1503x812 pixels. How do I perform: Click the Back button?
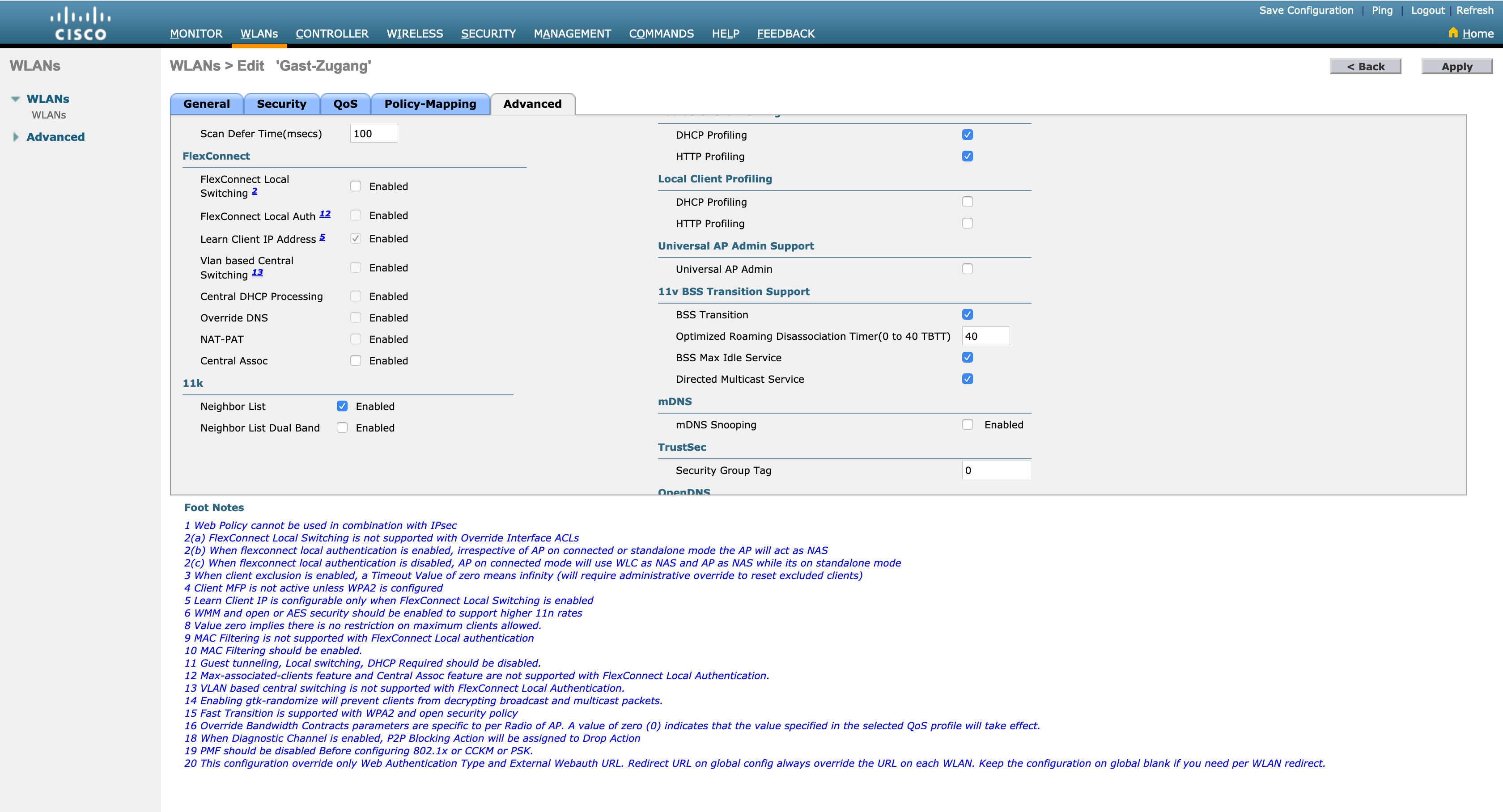[x=1365, y=67]
